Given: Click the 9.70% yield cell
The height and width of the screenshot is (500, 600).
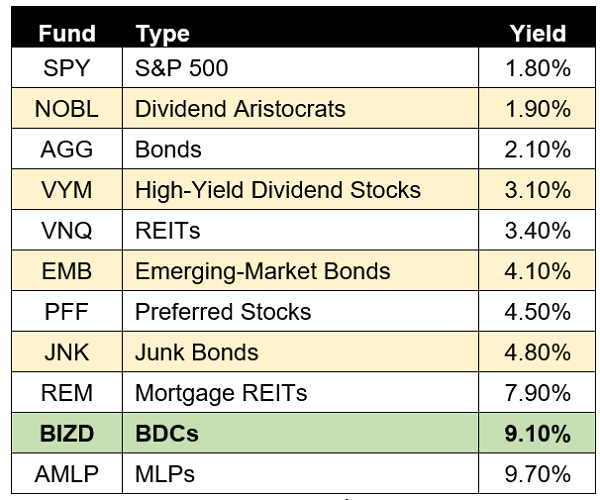Looking at the screenshot, I should click(537, 474).
